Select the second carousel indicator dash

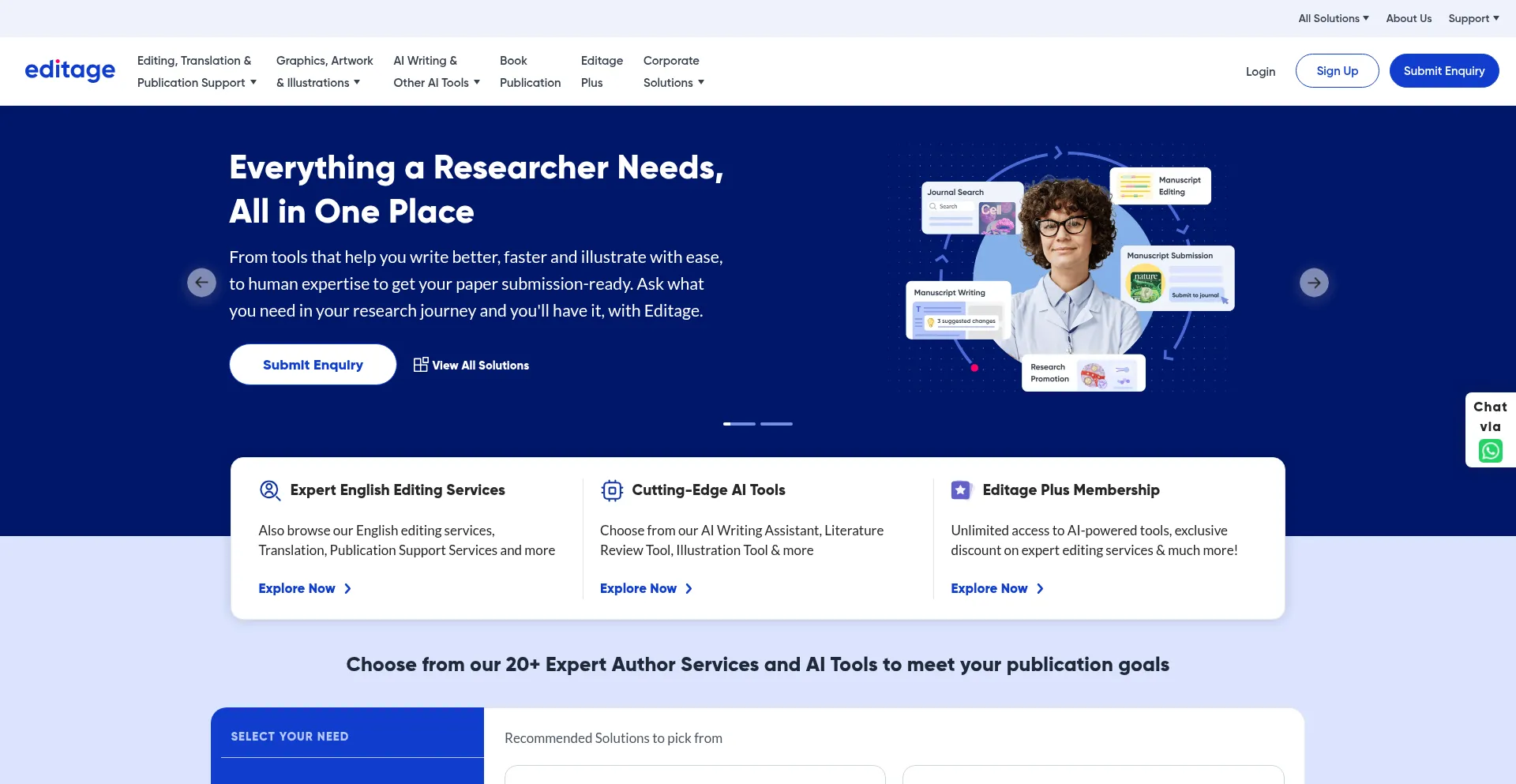[776, 424]
